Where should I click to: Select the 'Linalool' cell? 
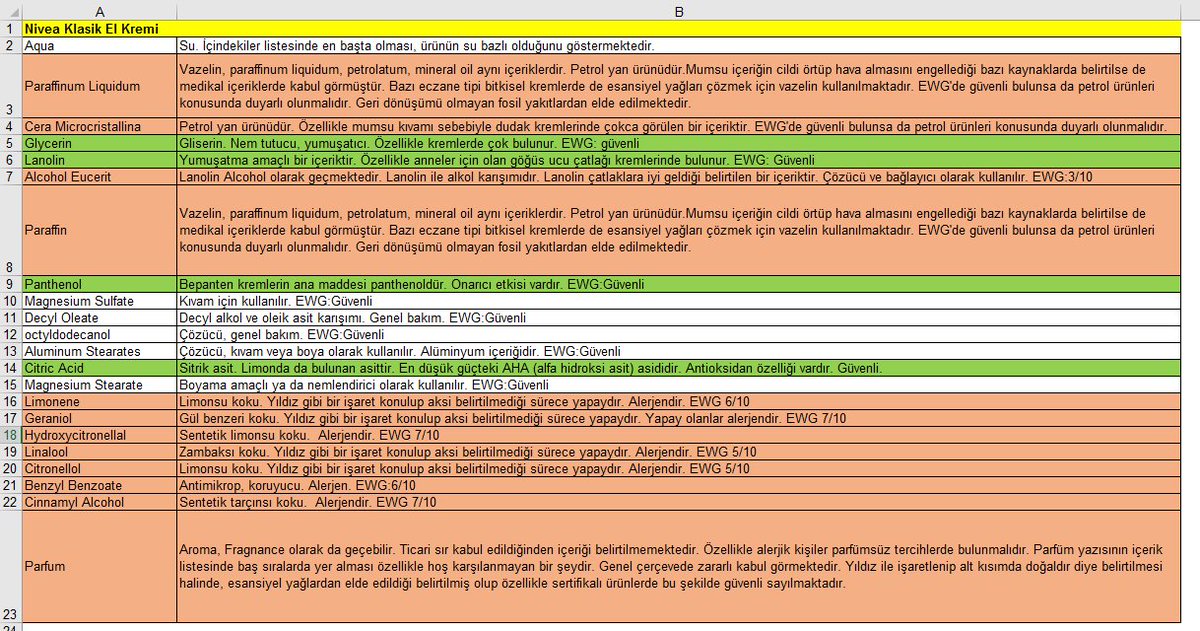point(98,452)
